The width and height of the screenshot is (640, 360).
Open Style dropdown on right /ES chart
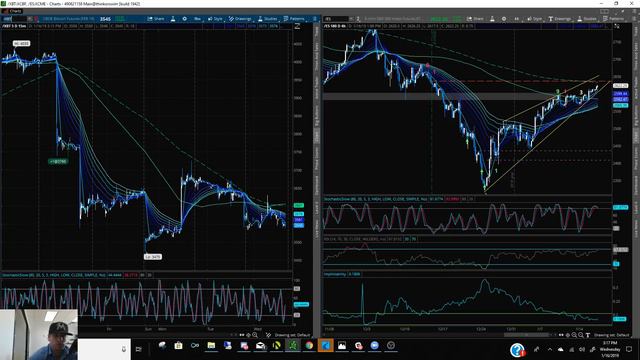(x=535, y=19)
